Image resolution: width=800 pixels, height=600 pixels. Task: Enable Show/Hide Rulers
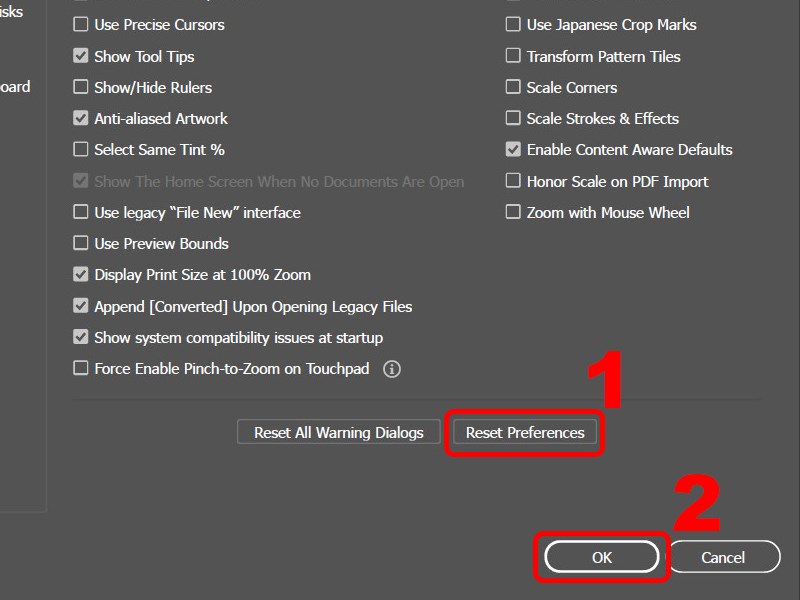[x=80, y=87]
